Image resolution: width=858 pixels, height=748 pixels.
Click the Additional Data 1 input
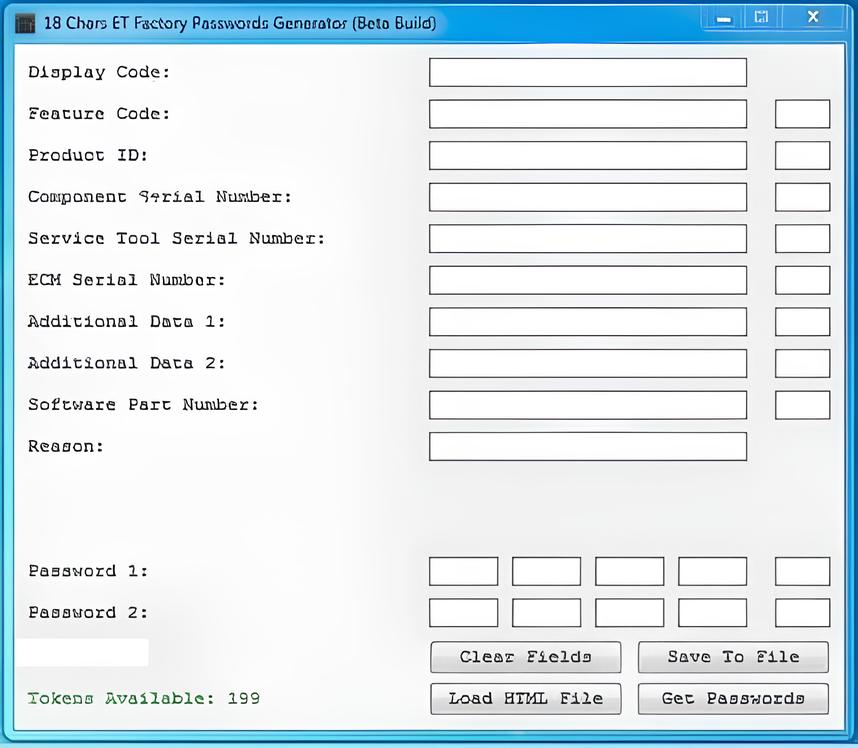tap(587, 321)
